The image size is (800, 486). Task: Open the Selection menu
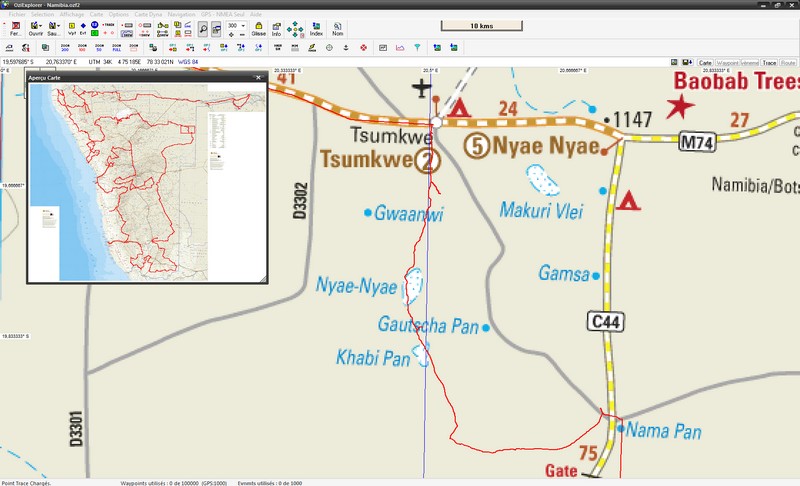point(42,14)
